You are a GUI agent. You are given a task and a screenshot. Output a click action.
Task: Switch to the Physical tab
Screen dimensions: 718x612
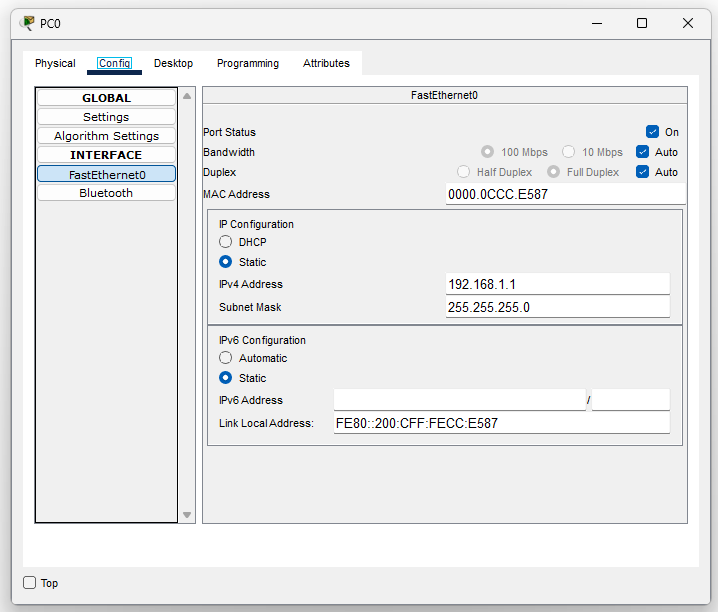[55, 63]
